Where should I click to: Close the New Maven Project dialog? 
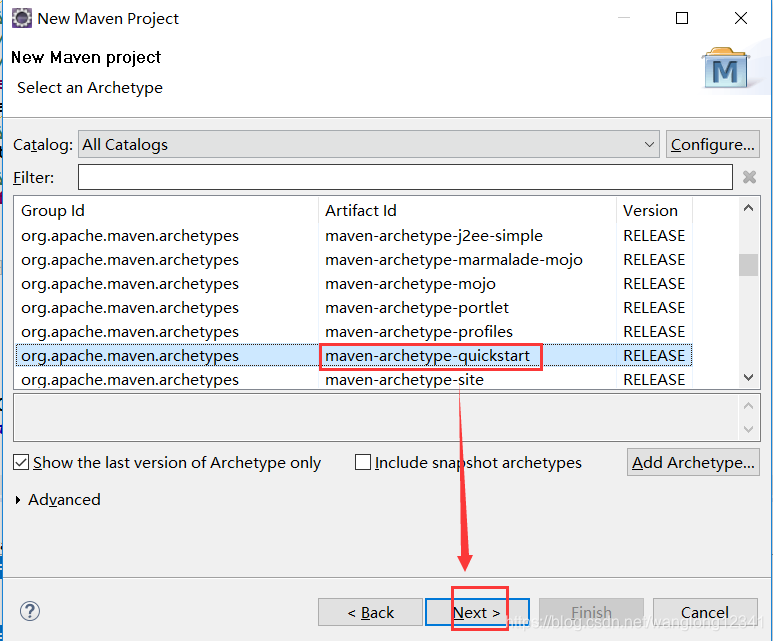pyautogui.click(x=740, y=18)
